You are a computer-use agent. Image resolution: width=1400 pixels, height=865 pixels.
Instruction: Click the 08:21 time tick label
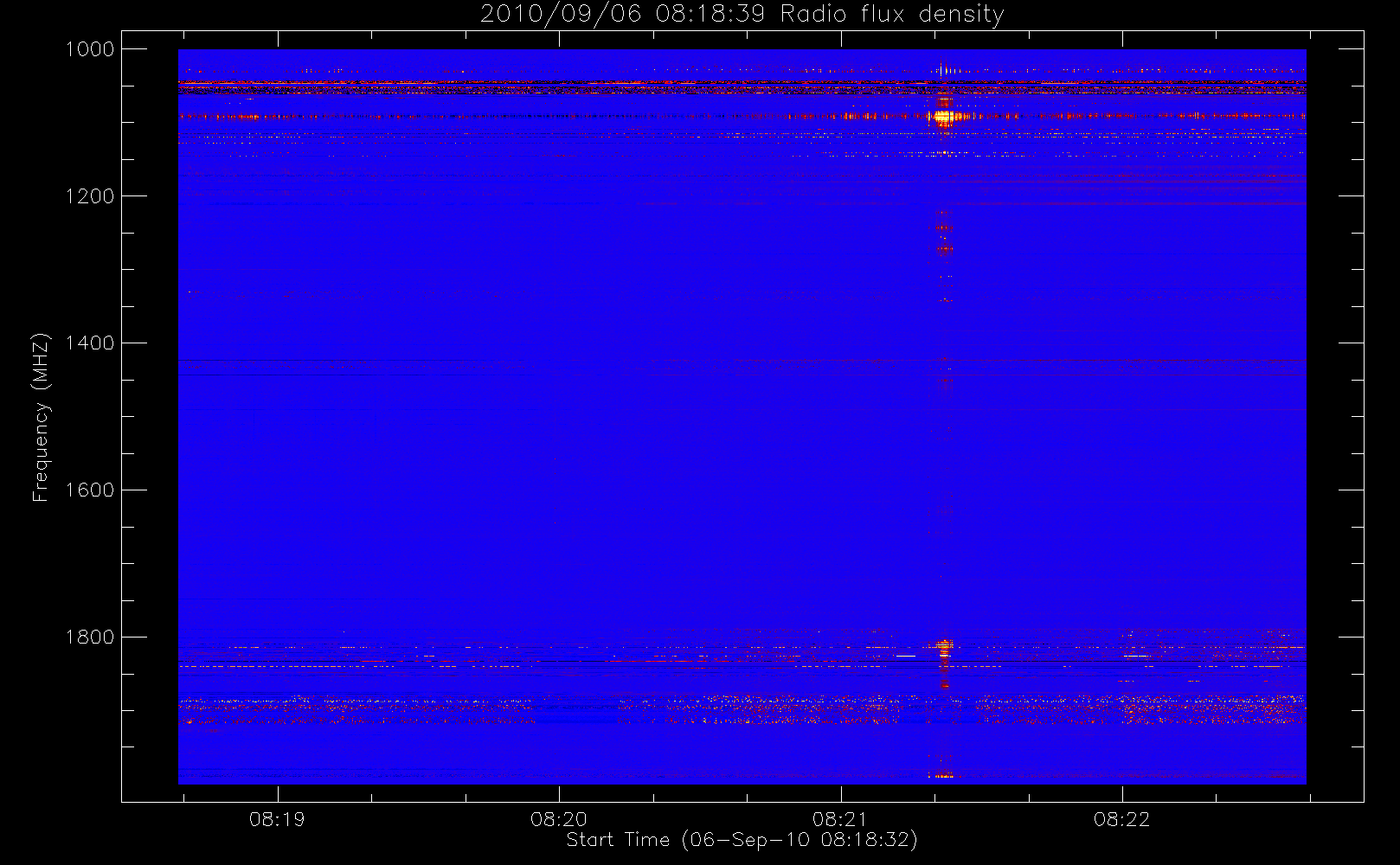point(840,819)
